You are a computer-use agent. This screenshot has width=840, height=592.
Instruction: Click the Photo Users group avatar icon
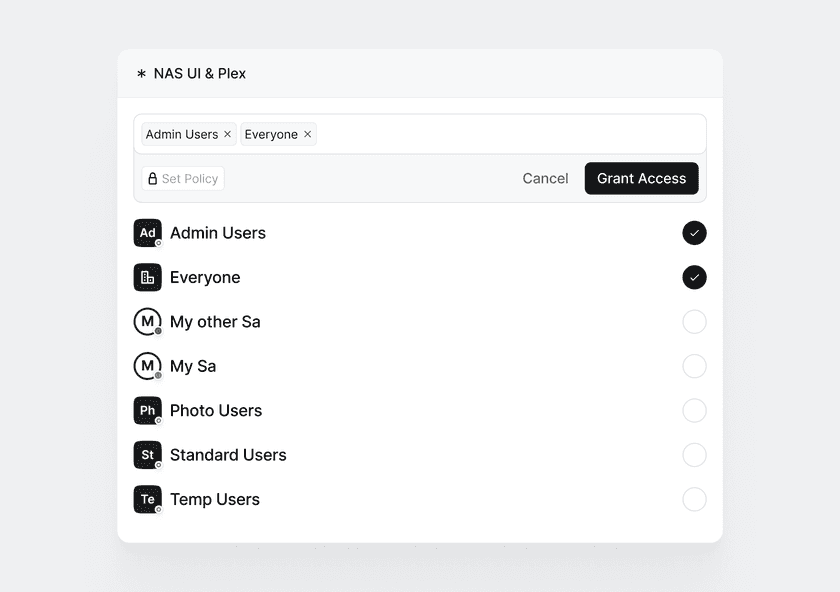[147, 410]
